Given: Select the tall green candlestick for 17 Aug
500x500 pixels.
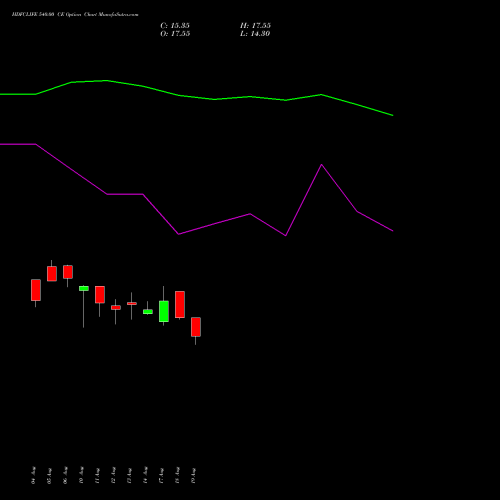Looking at the screenshot, I should tap(164, 311).
